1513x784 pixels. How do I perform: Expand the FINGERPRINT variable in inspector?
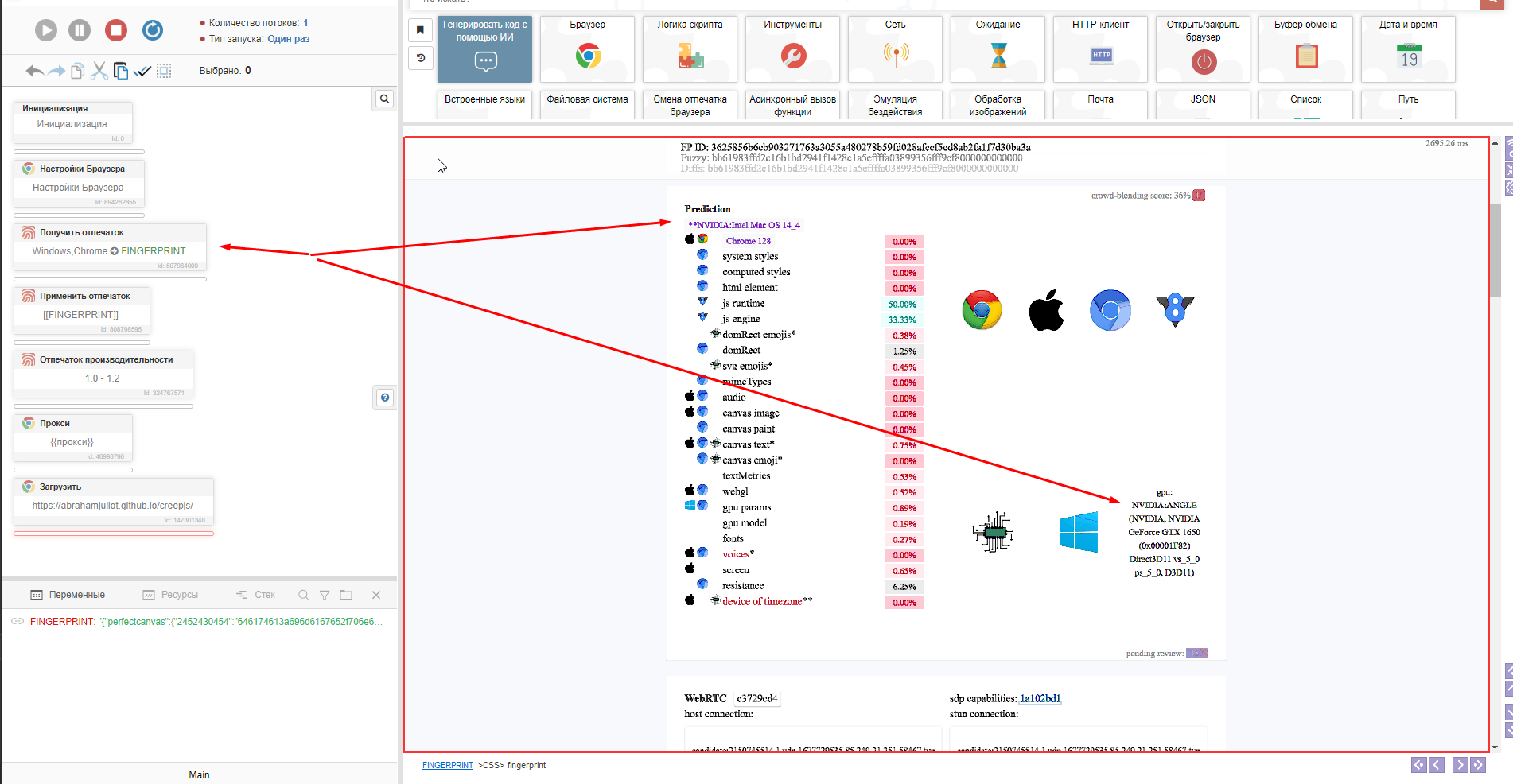click(18, 622)
